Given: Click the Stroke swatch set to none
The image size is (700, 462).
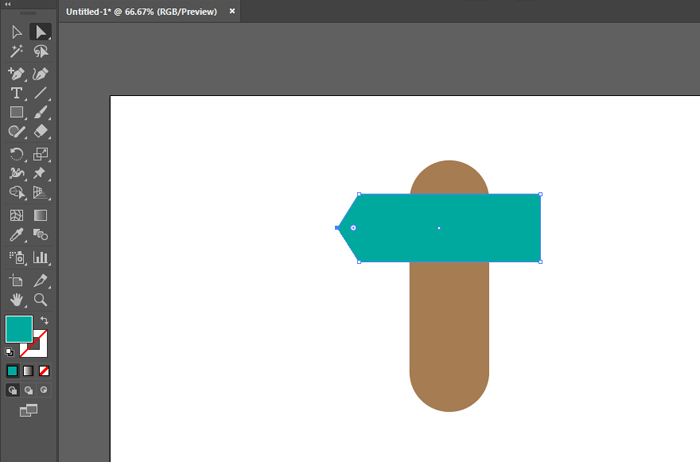Looking at the screenshot, I should (x=38, y=348).
